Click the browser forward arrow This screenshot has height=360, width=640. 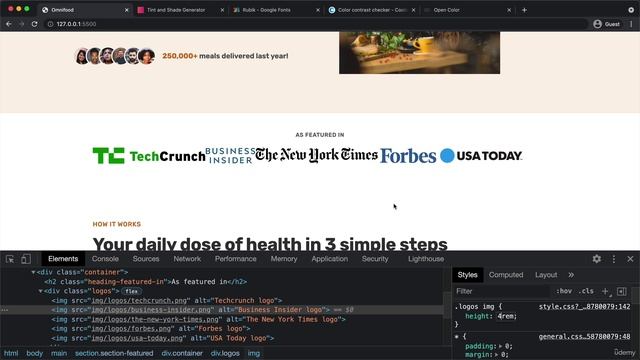pos(21,24)
